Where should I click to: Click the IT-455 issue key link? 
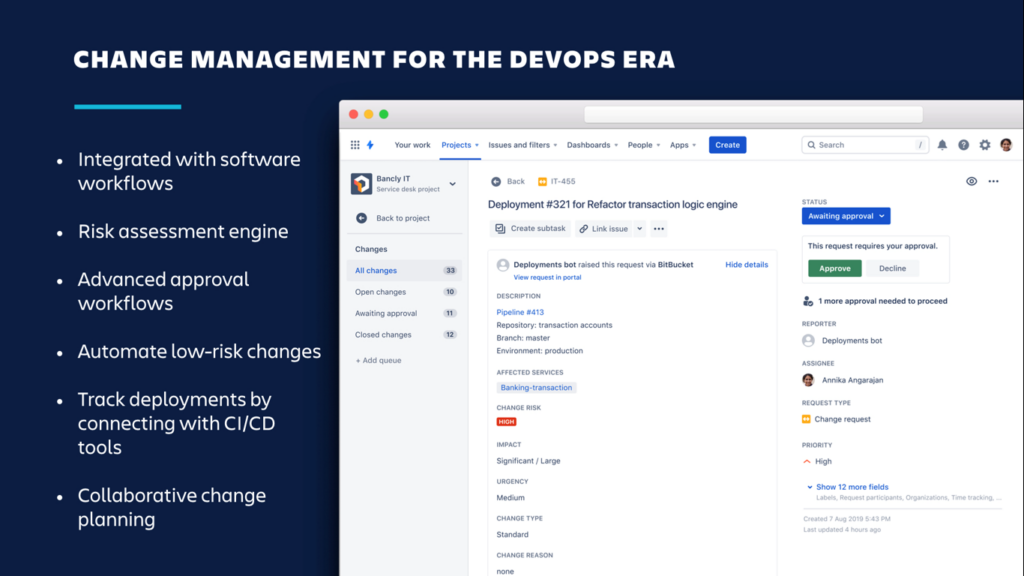563,182
